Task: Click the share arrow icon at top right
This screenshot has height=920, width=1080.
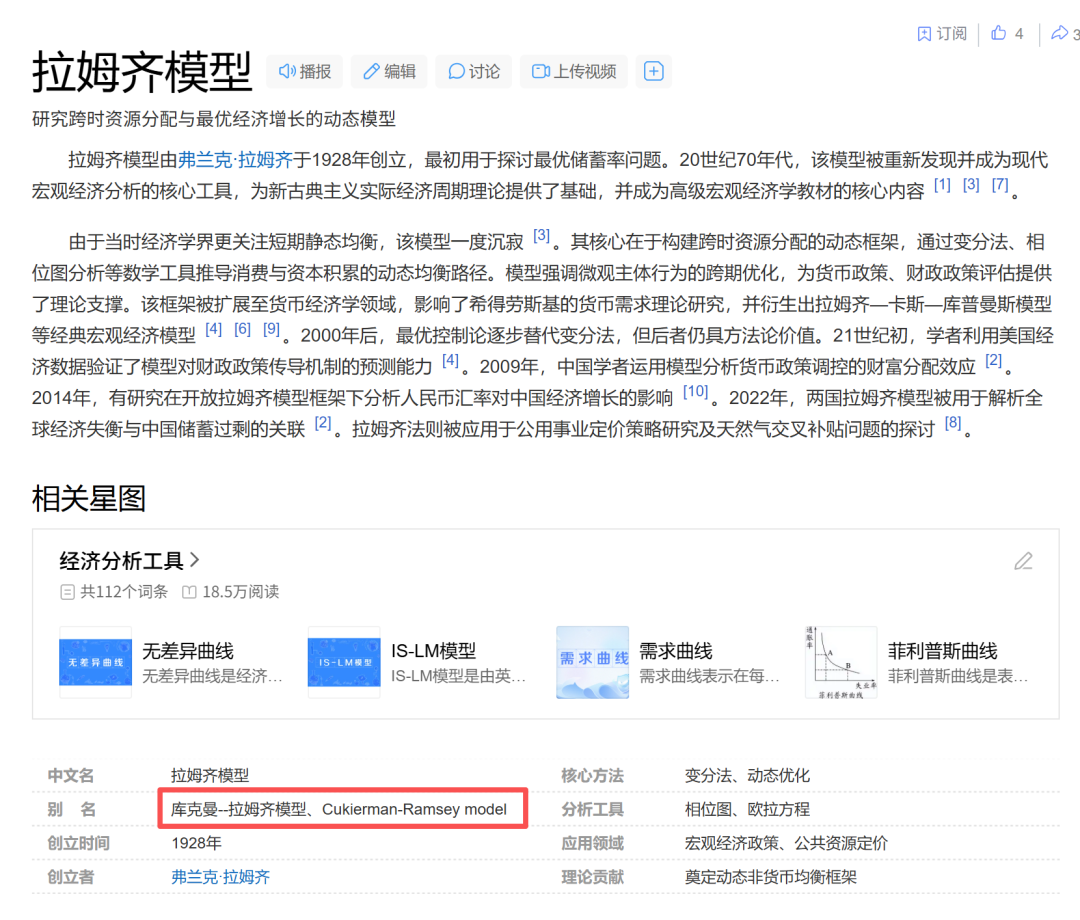Action: pos(1059,33)
